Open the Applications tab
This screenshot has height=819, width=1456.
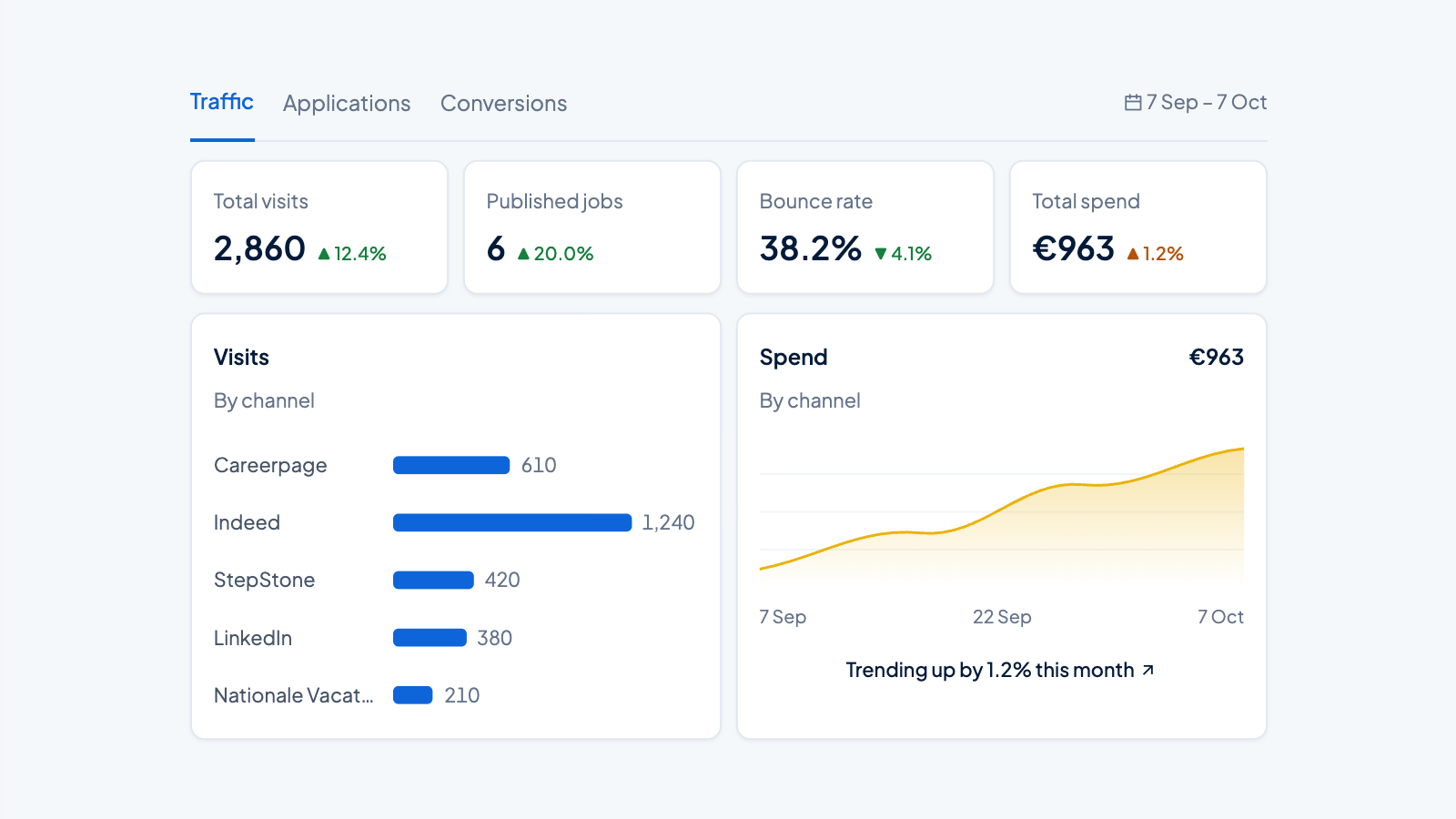(x=347, y=104)
